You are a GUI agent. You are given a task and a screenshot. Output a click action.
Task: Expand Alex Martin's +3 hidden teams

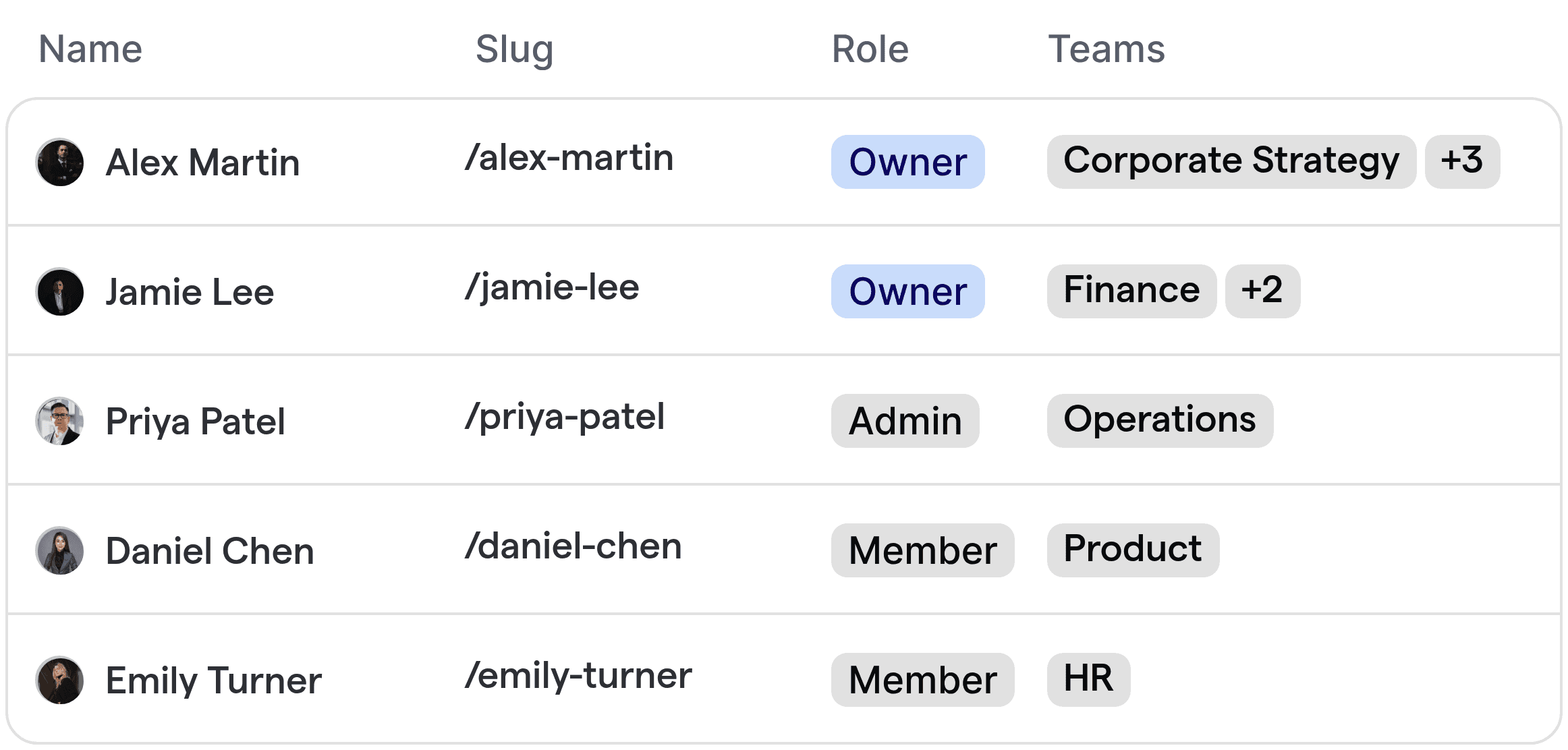point(1461,161)
